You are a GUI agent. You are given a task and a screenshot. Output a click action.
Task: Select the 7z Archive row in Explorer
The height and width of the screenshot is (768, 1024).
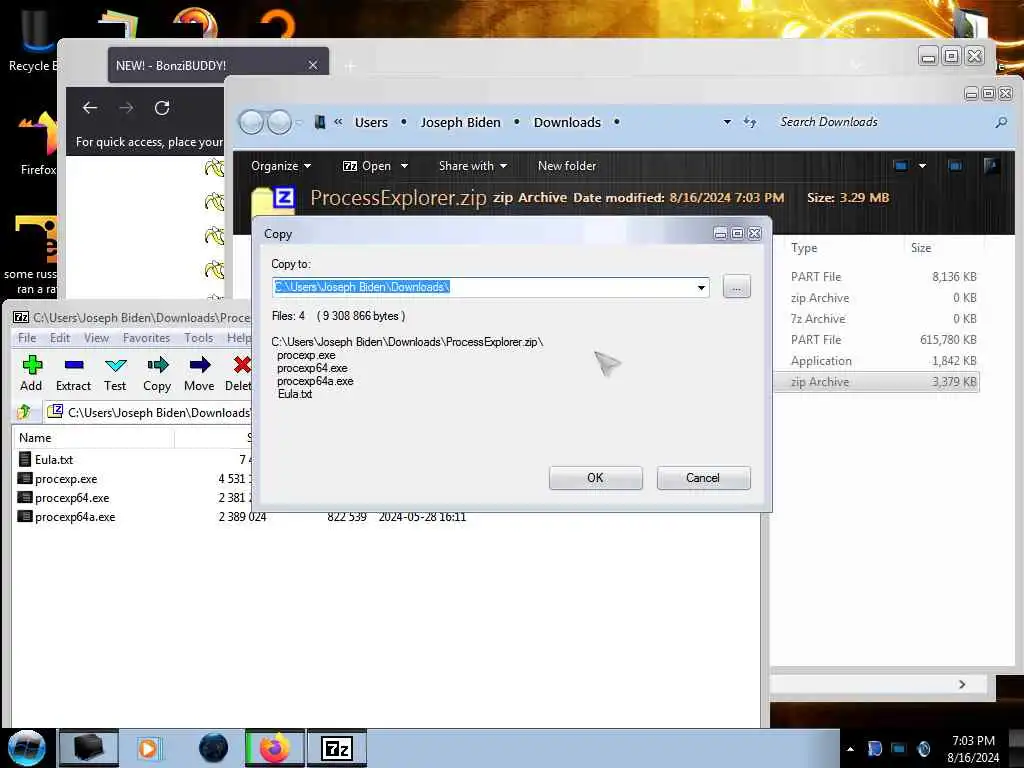876,319
